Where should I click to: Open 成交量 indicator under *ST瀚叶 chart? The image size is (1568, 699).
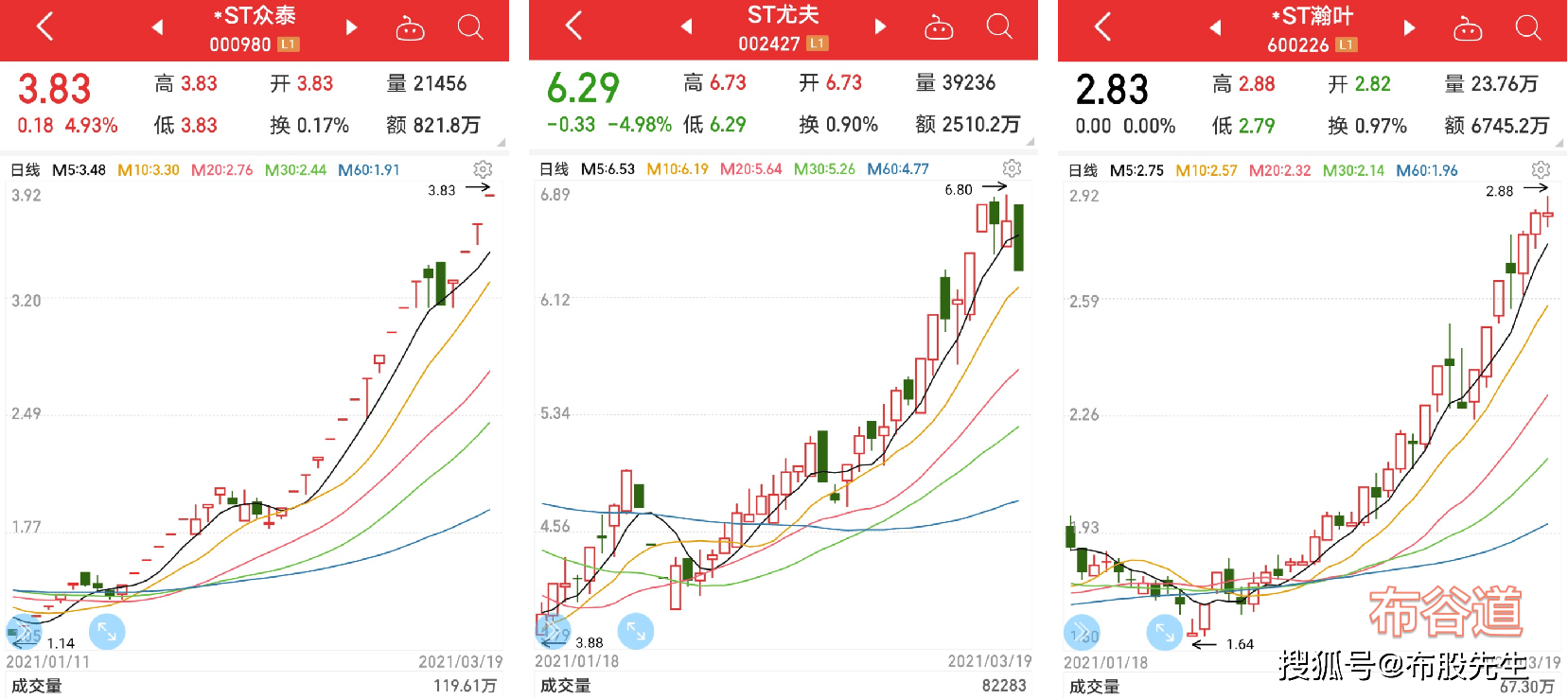[x=1095, y=686]
